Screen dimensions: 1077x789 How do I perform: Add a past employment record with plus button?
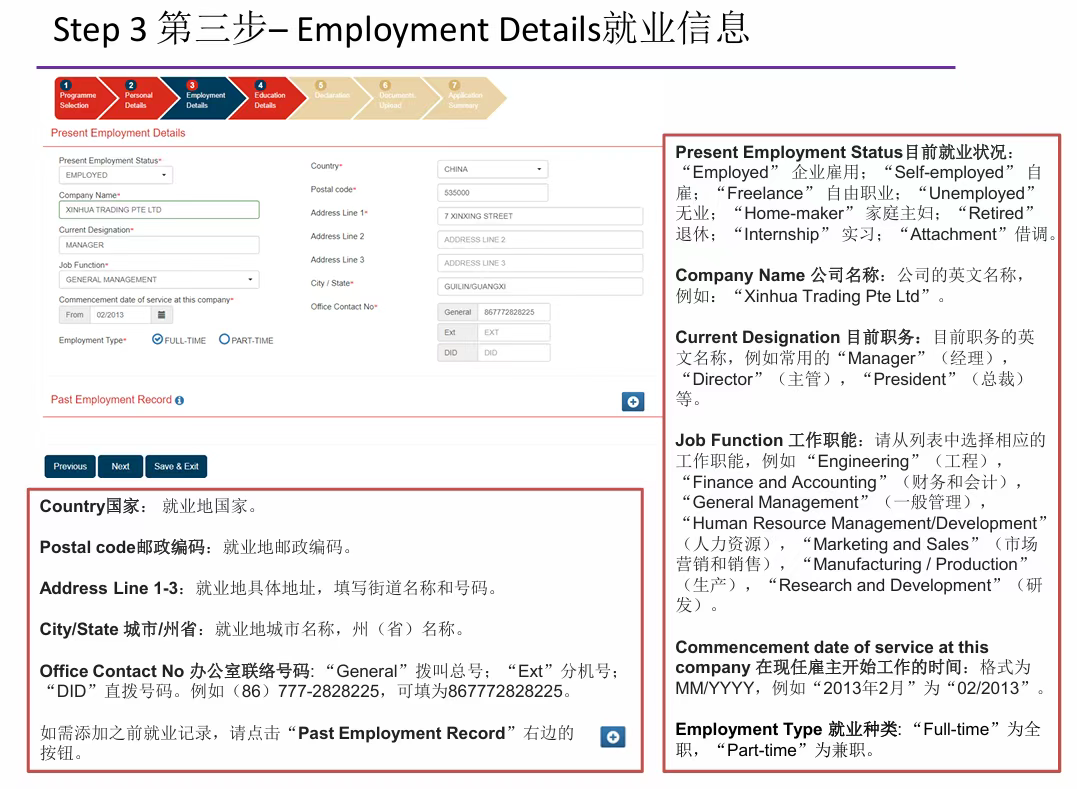[633, 402]
